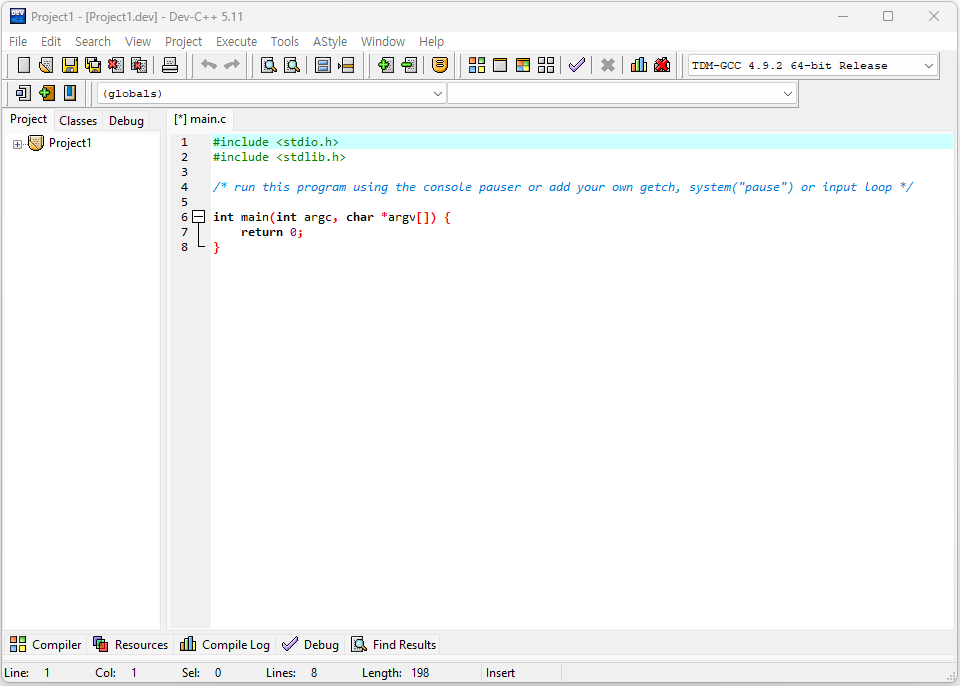Click the 'Length: 198' status bar entry
960x686 pixels.
pos(396,673)
